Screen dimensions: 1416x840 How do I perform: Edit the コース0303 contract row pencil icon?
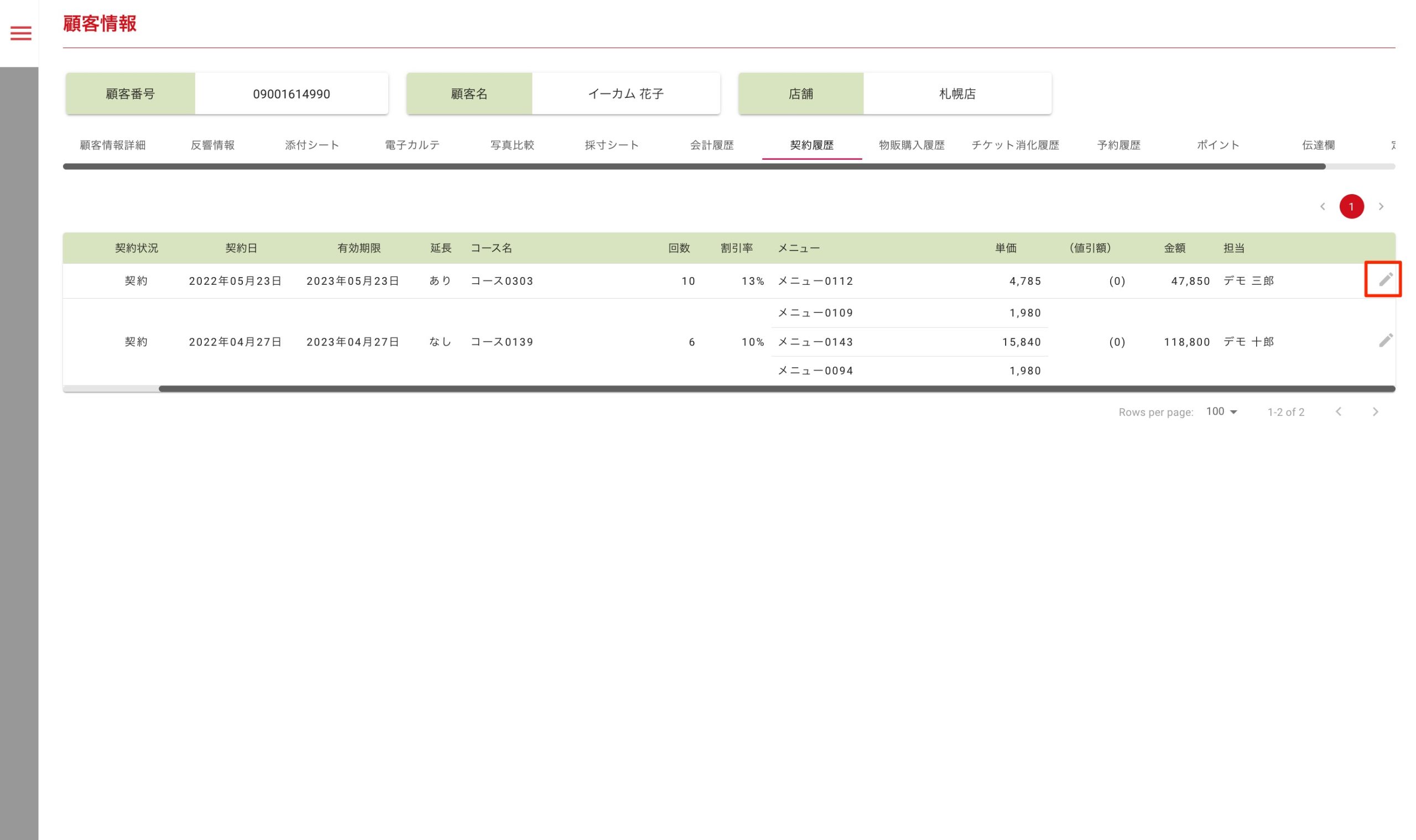pos(1385,280)
